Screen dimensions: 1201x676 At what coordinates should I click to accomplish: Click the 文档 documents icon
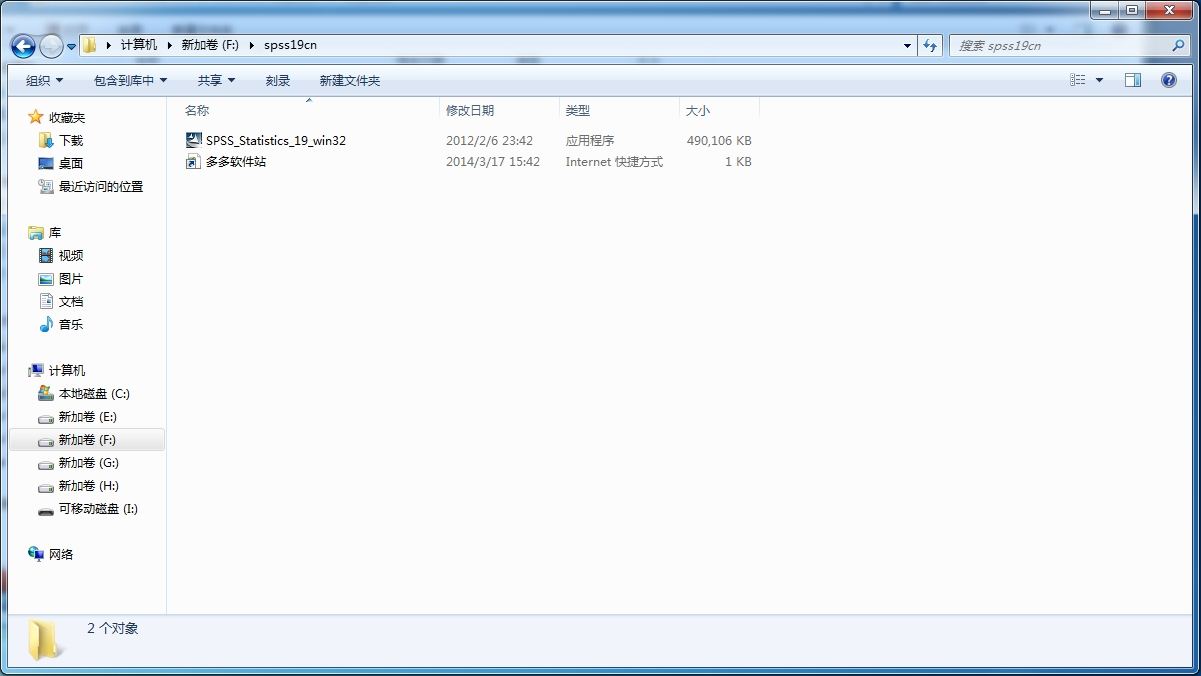(46, 301)
